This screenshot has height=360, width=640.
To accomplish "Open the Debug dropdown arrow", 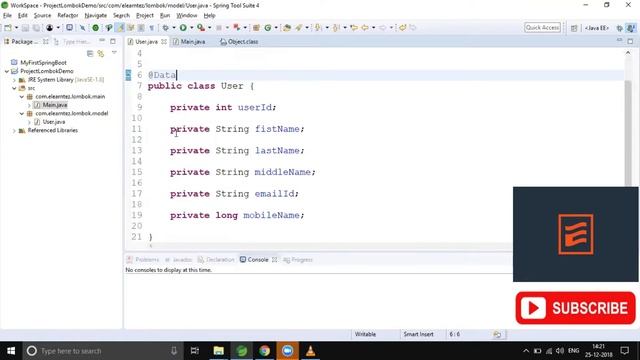I will [x=174, y=28].
